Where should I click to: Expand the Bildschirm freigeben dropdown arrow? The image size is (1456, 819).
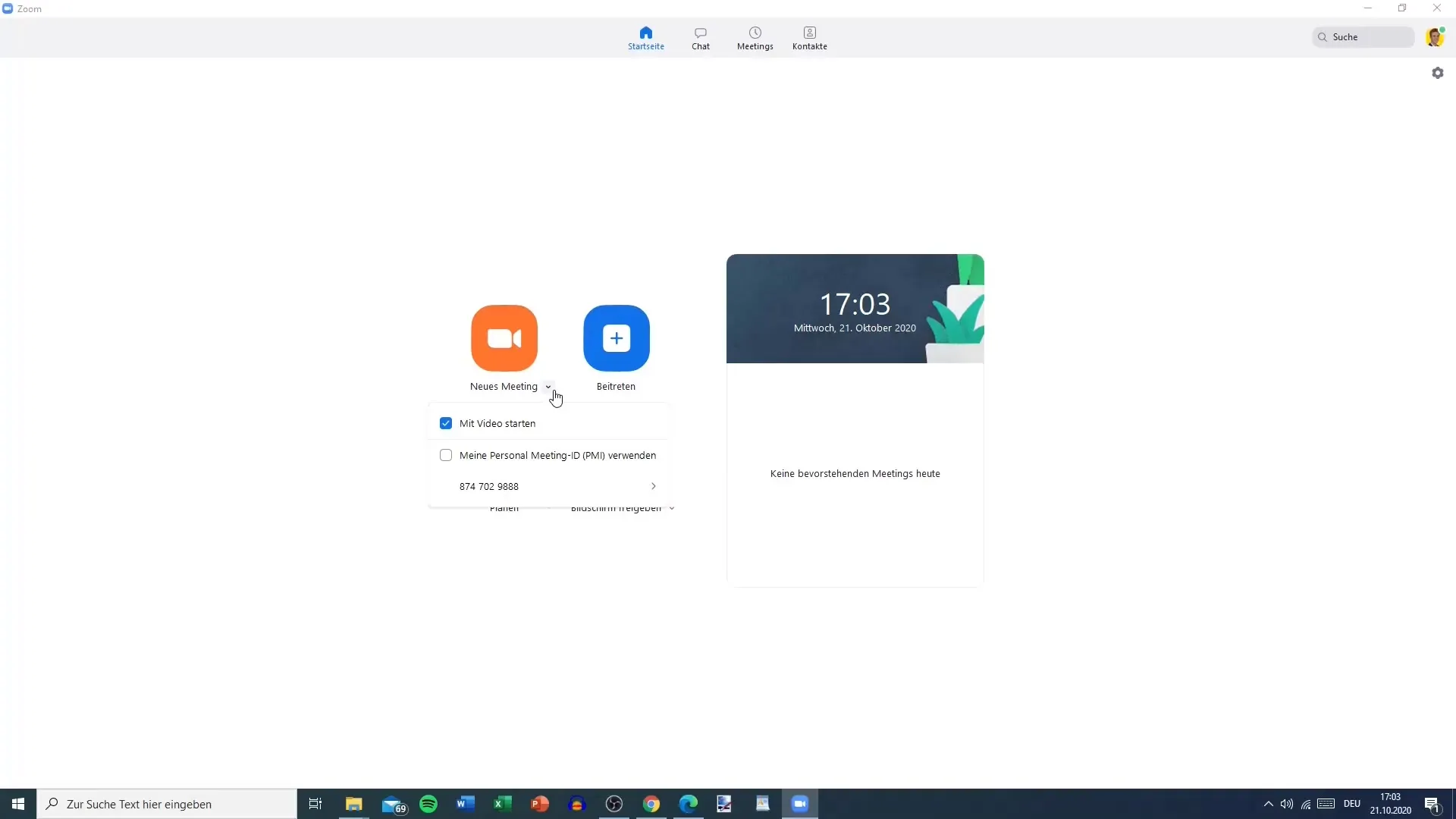[x=672, y=508]
